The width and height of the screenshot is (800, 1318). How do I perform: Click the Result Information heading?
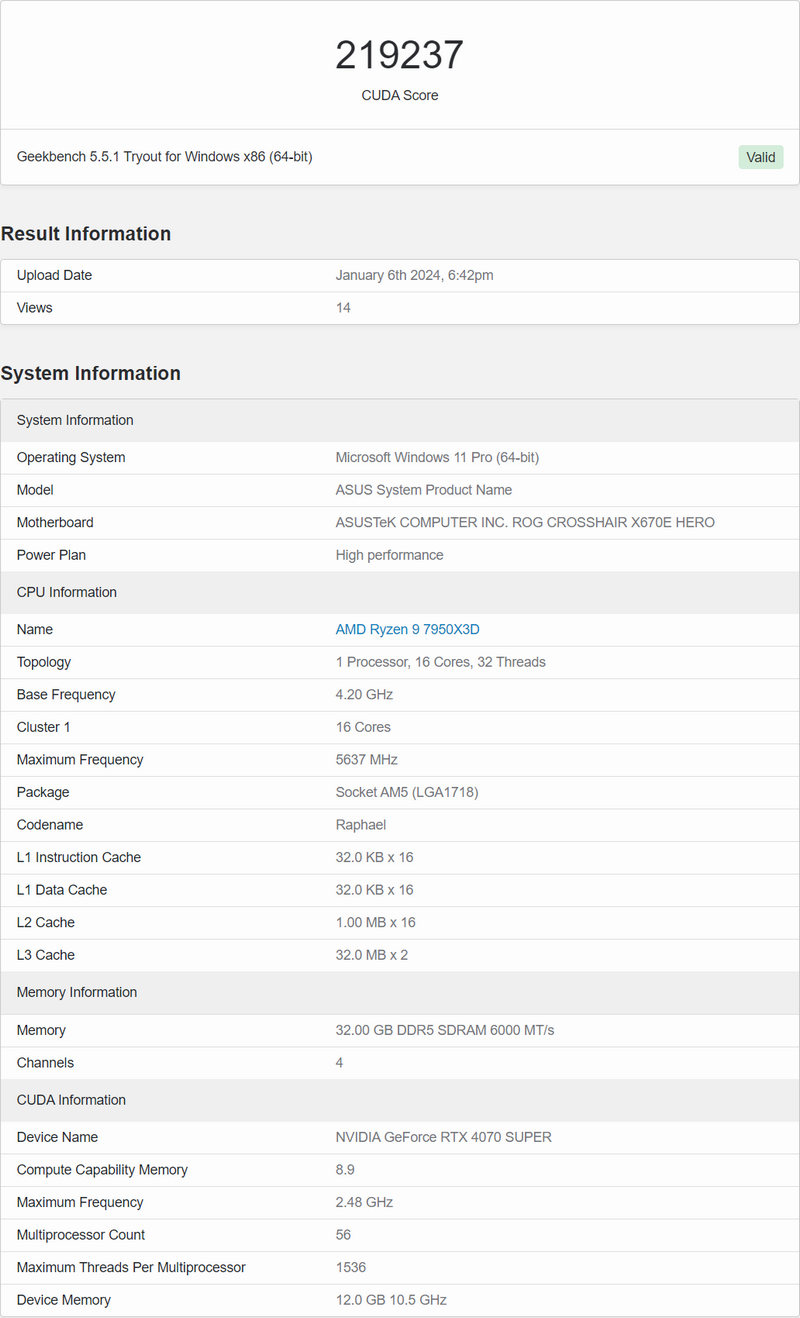pos(86,233)
